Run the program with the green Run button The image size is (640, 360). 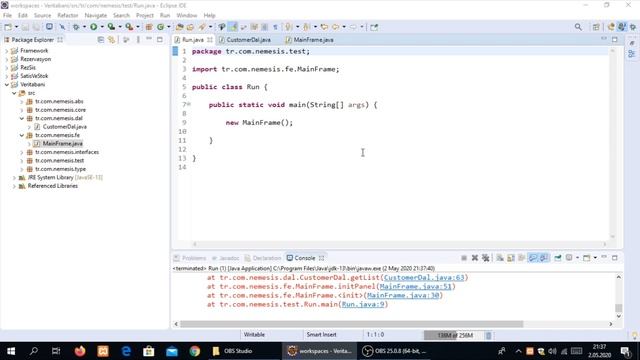coord(93,27)
